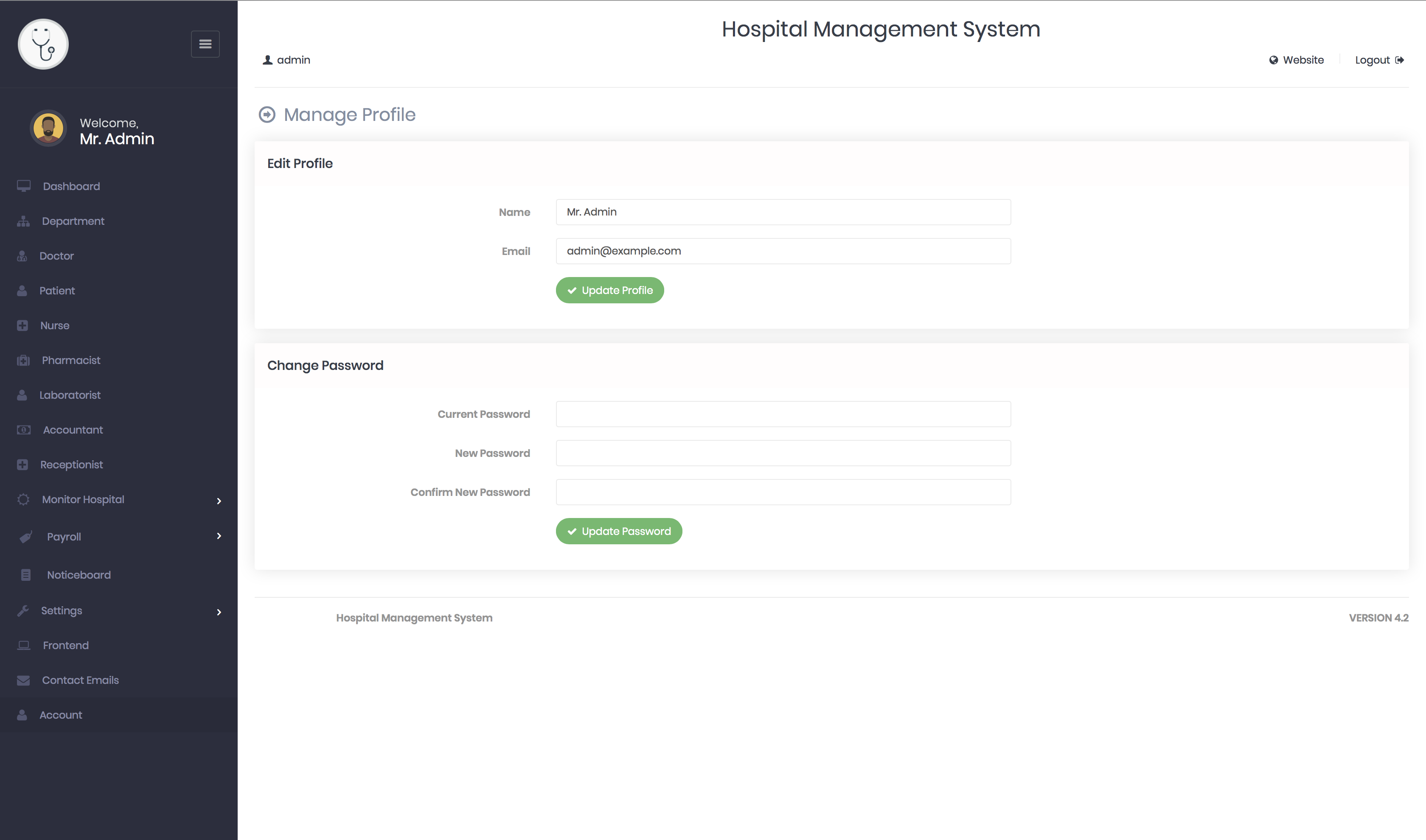
Task: Click the Hospital Management System page title
Action: tap(881, 29)
